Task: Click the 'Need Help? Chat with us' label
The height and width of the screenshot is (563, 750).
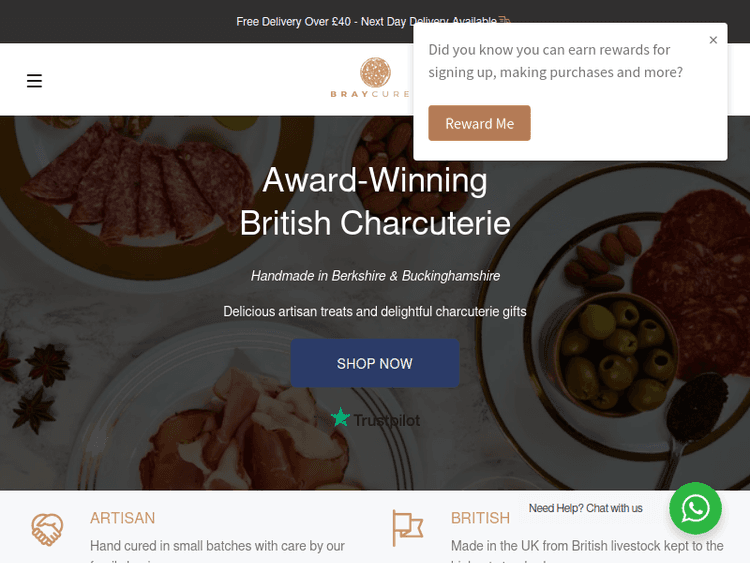Action: point(585,508)
